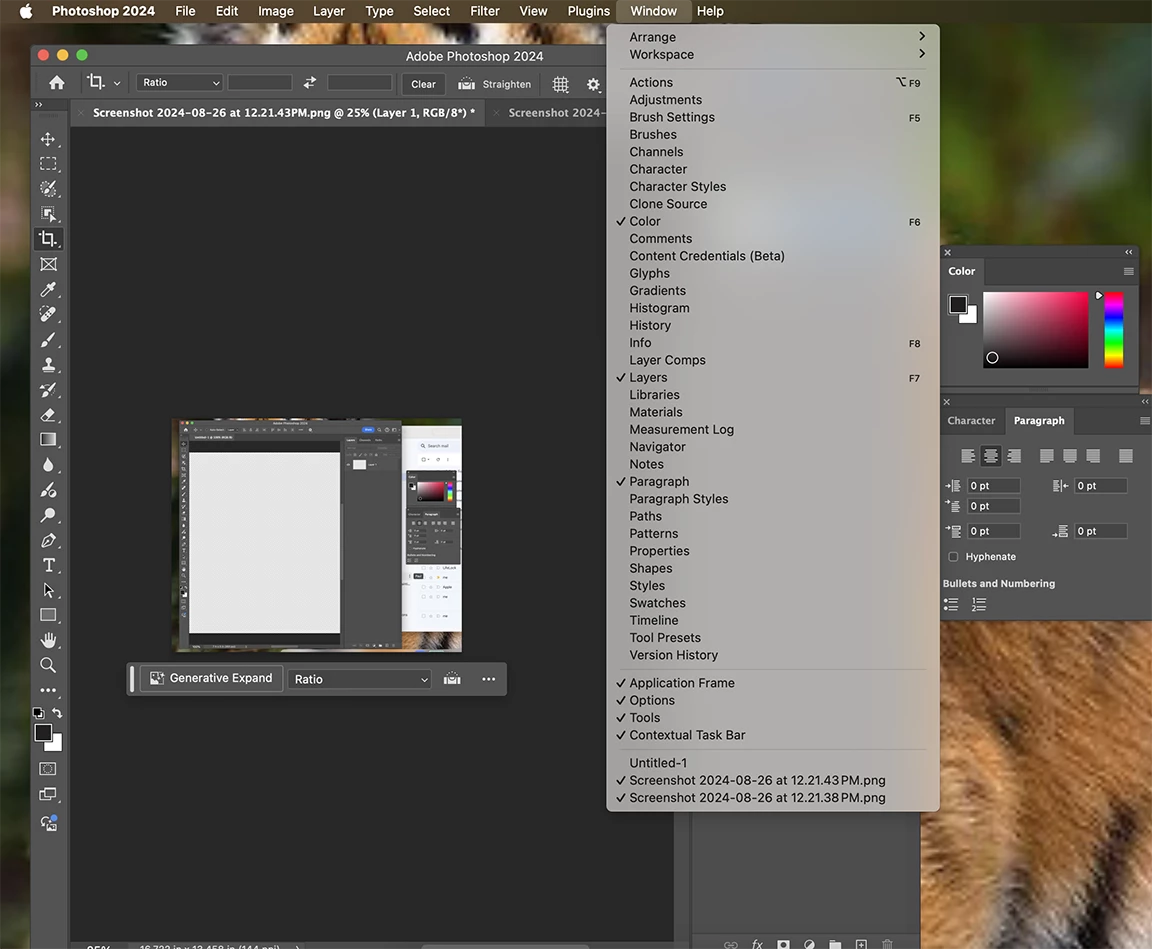
Task: Toggle Quick Mask mode icon
Action: (x=48, y=769)
